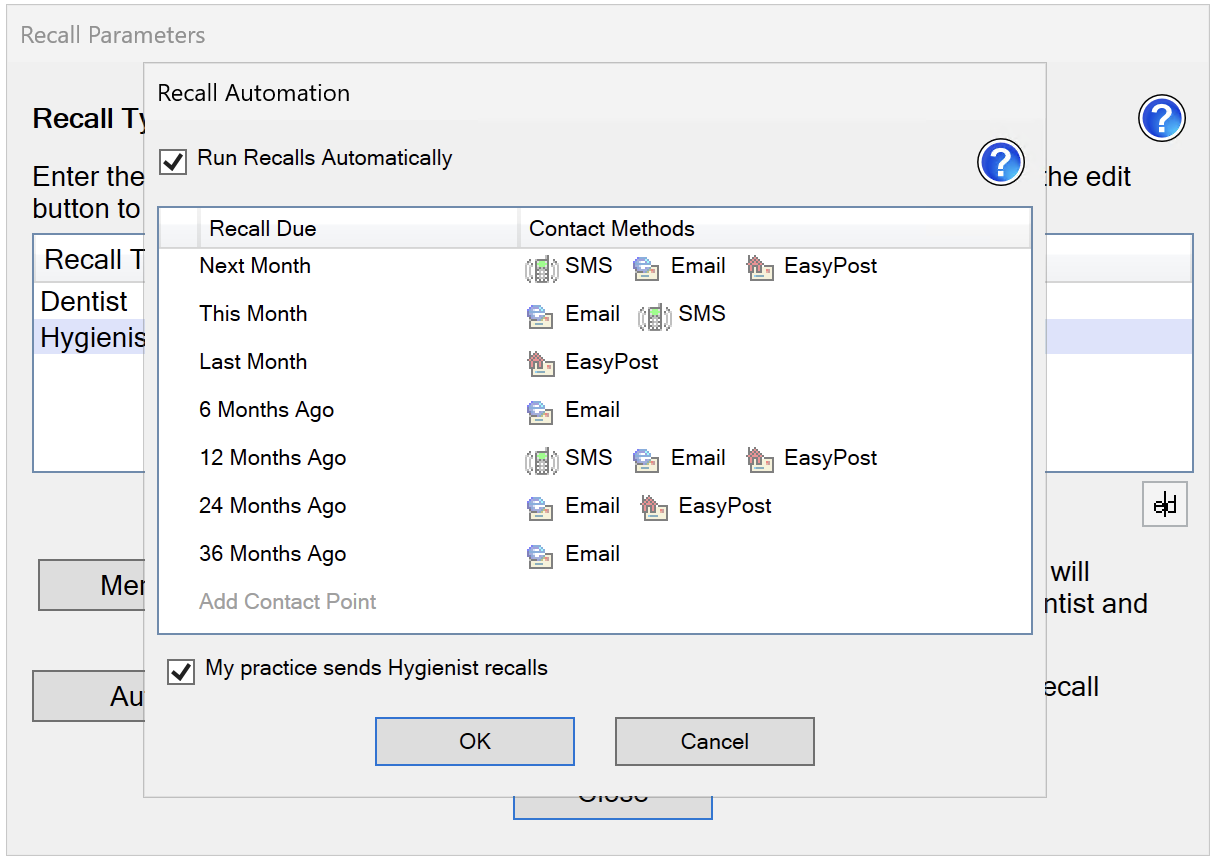Click the EasyPost icon in 24 Months Ago row

pyautogui.click(x=654, y=508)
